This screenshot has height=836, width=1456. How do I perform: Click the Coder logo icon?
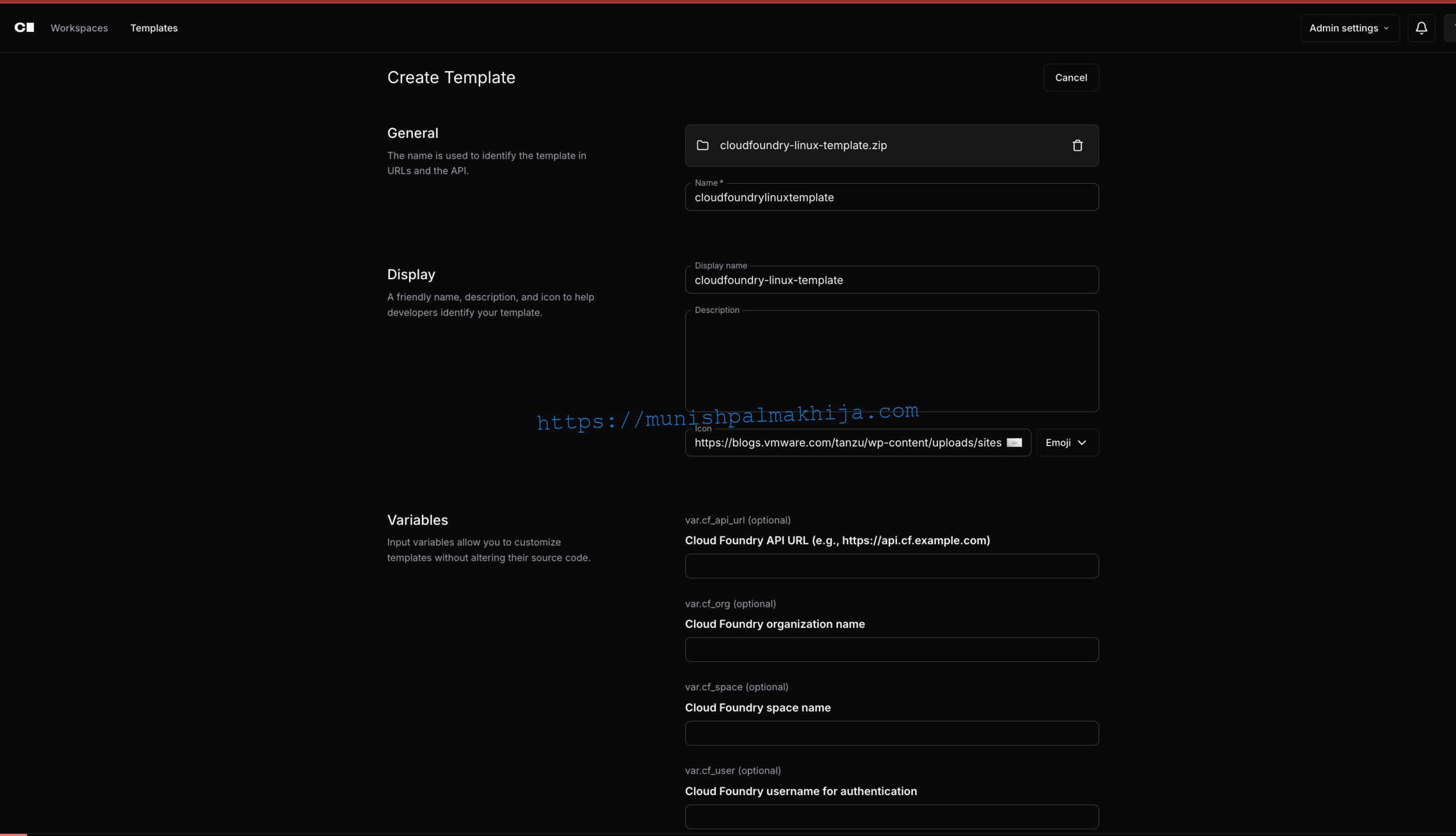[24, 27]
